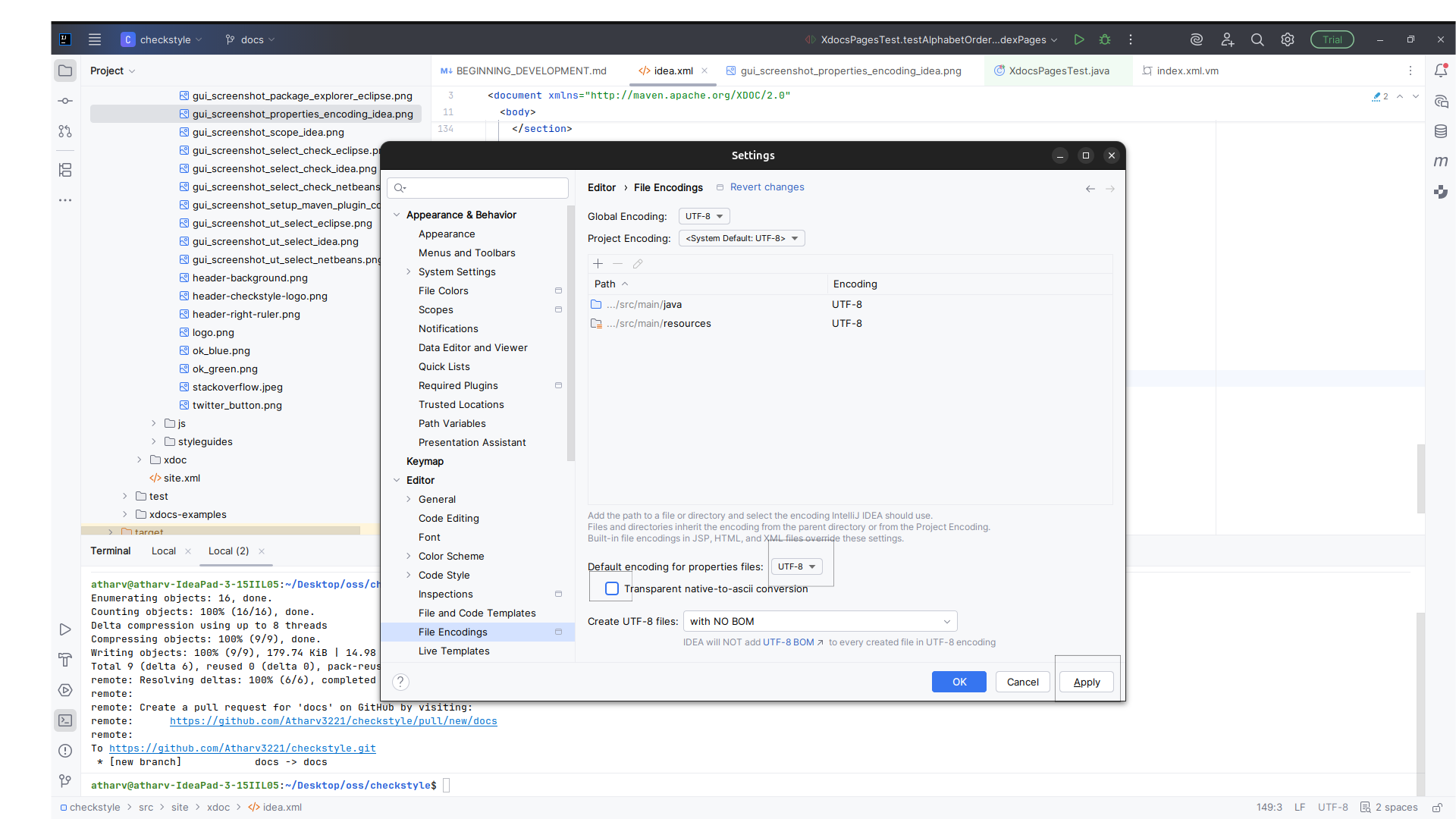Open the Create UTF-8 files dropdown
This screenshot has height=819, width=1456.
(x=819, y=621)
